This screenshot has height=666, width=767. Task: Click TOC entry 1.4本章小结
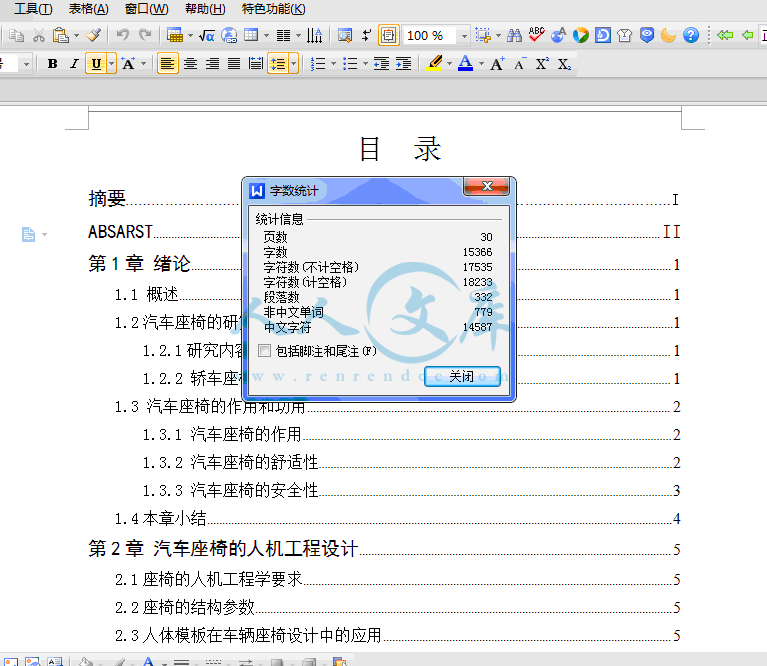pos(397,518)
